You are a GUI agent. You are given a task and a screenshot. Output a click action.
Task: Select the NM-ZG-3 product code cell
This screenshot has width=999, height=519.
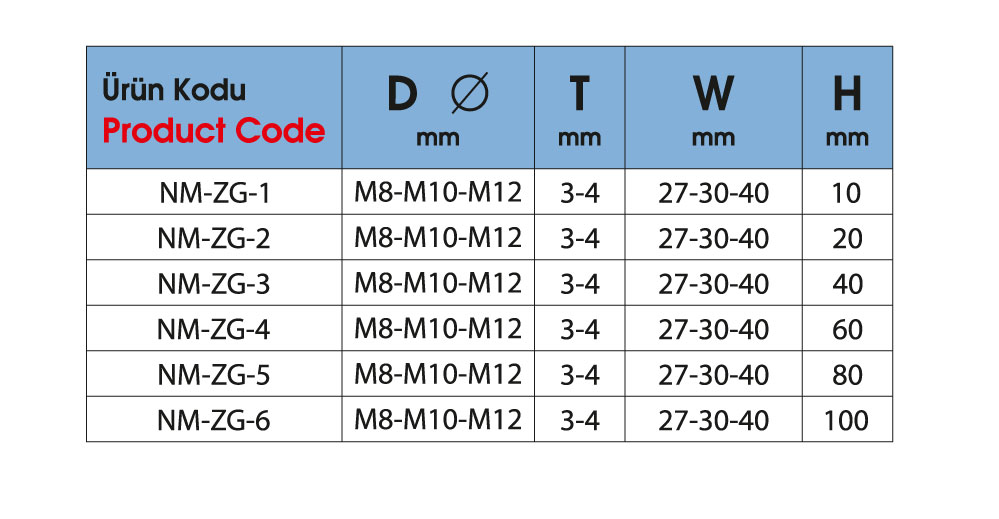tap(214, 284)
